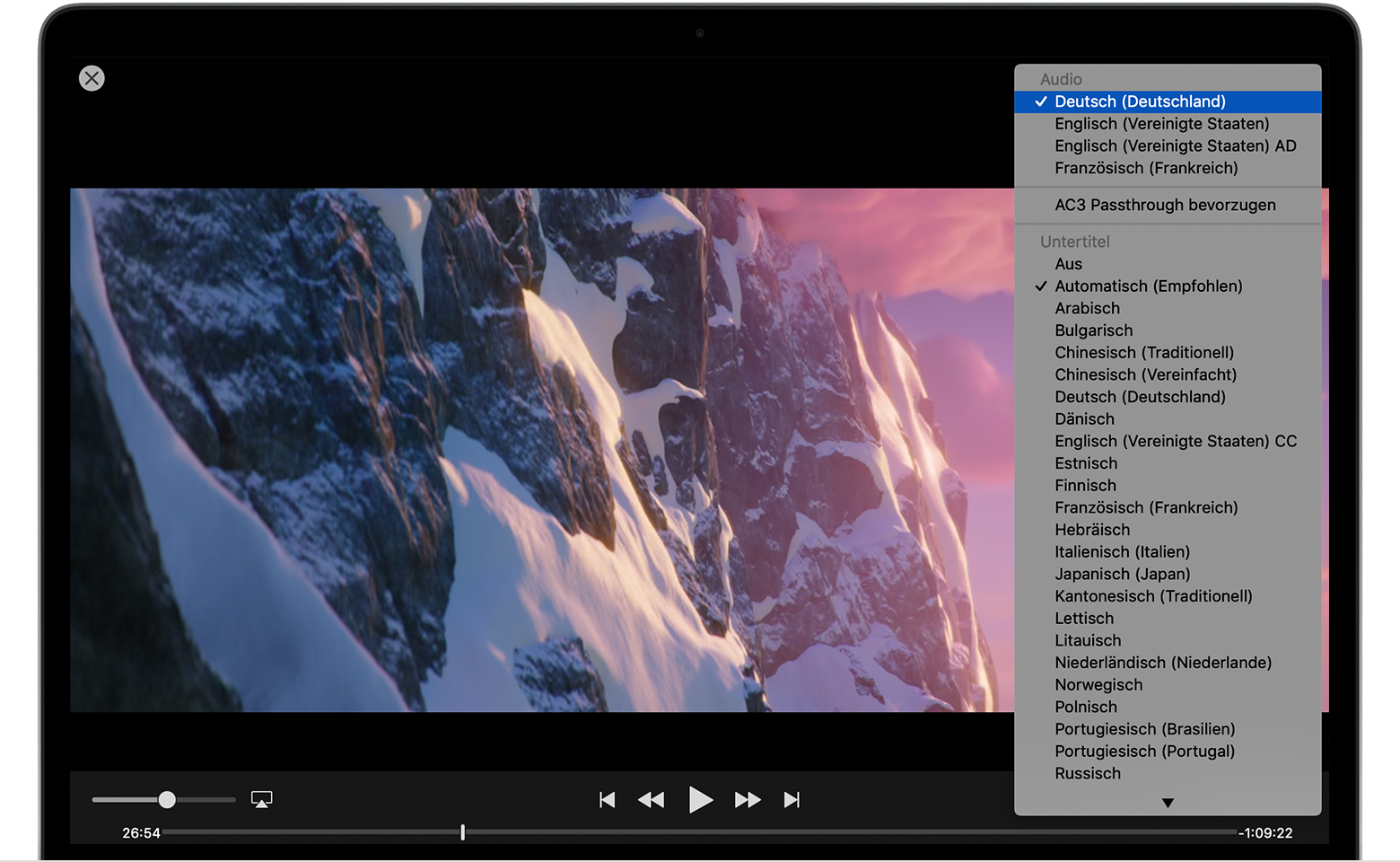Click the volume slider knob
The width and height of the screenshot is (1400, 862).
point(167,799)
